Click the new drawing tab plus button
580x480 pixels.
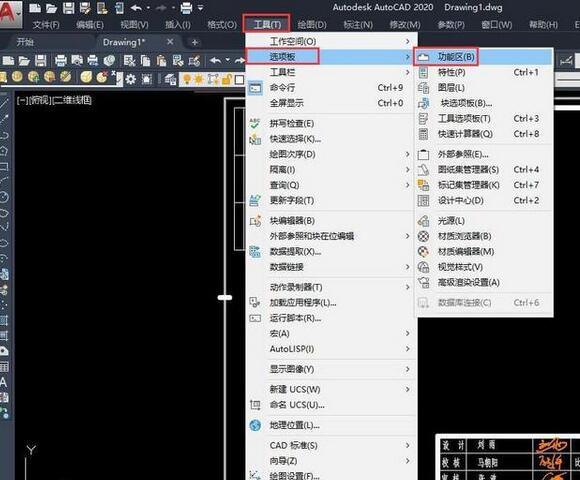point(195,43)
